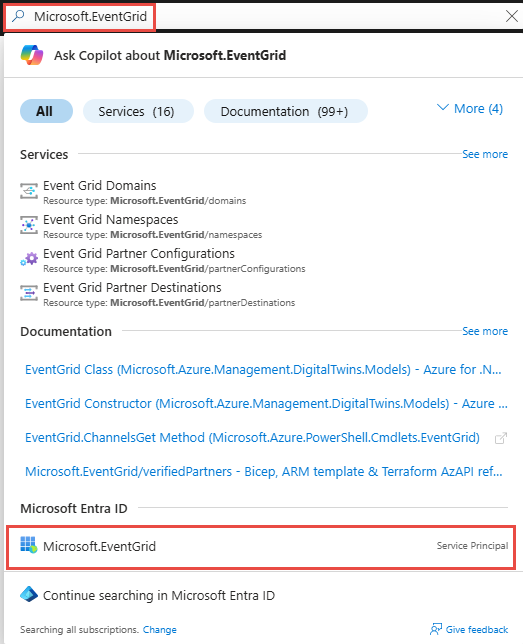This screenshot has width=523, height=644.
Task: Click See more in the Services section
Action: pos(485,154)
